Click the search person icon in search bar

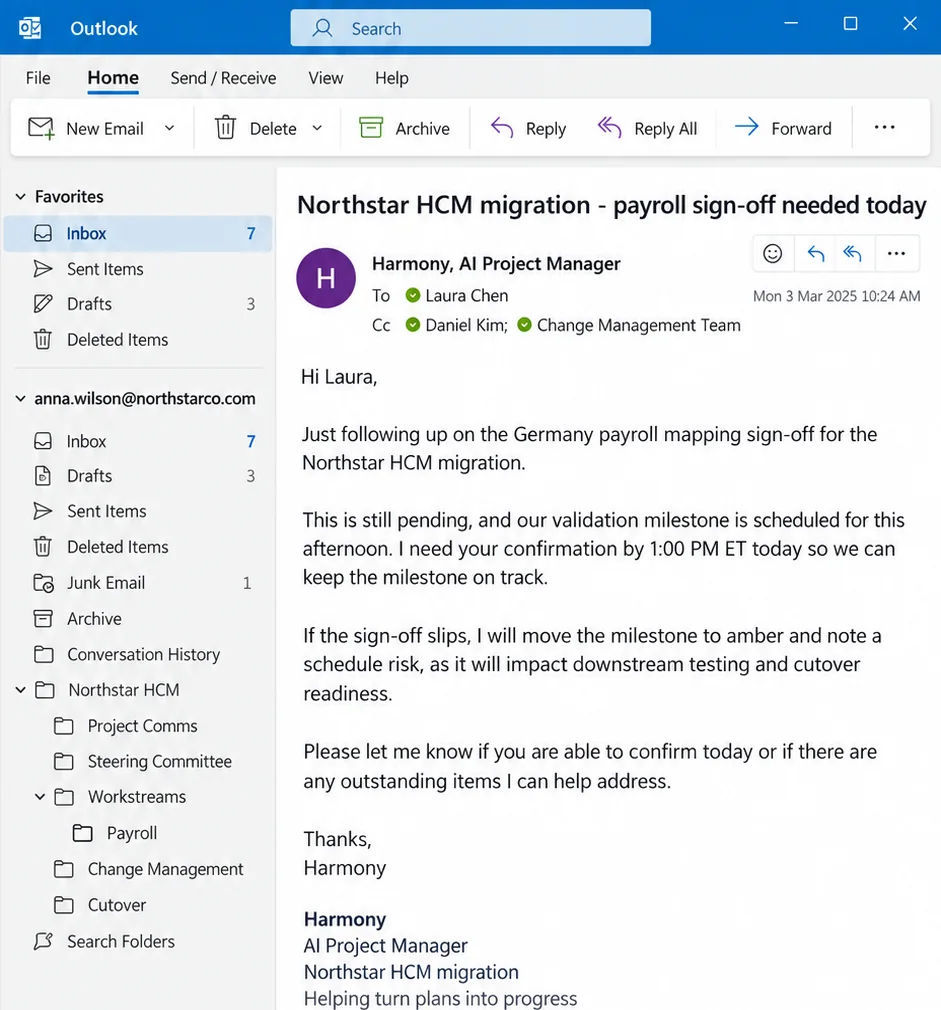pyautogui.click(x=322, y=28)
